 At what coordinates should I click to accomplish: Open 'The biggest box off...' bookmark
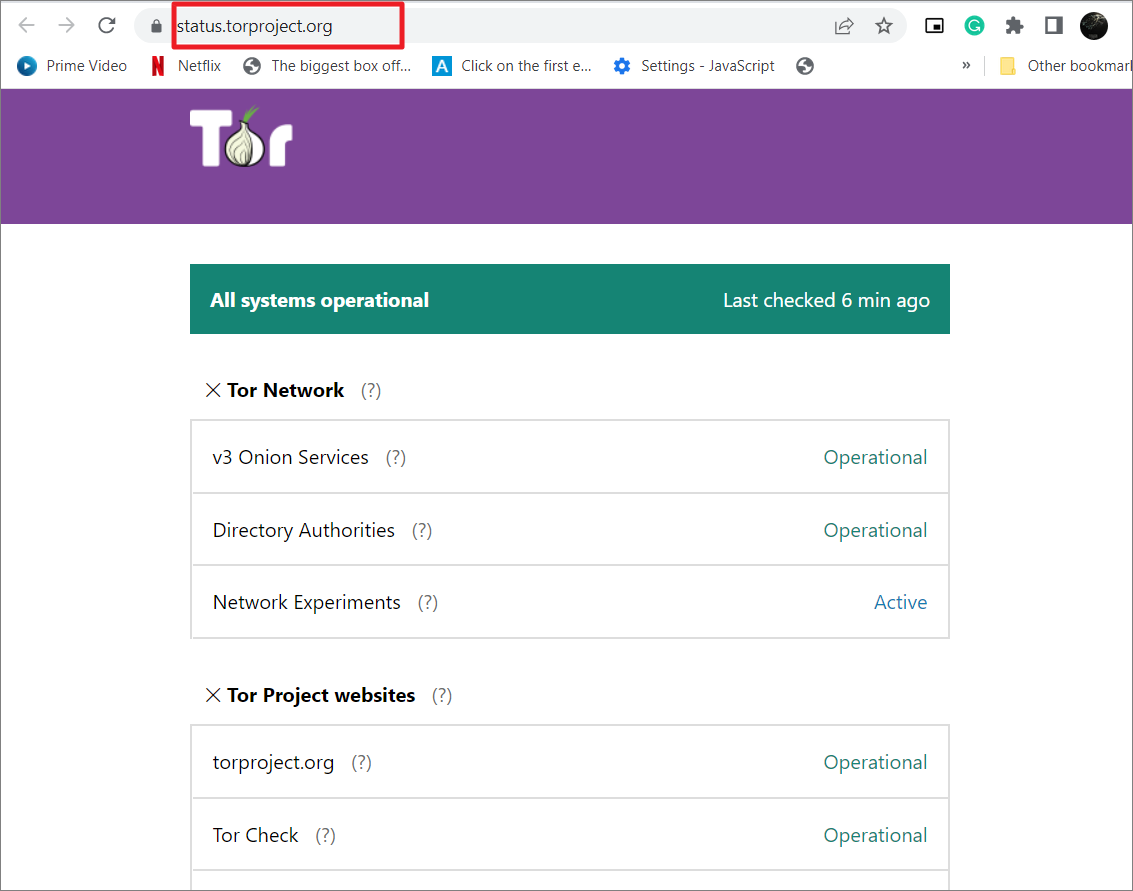coord(327,66)
